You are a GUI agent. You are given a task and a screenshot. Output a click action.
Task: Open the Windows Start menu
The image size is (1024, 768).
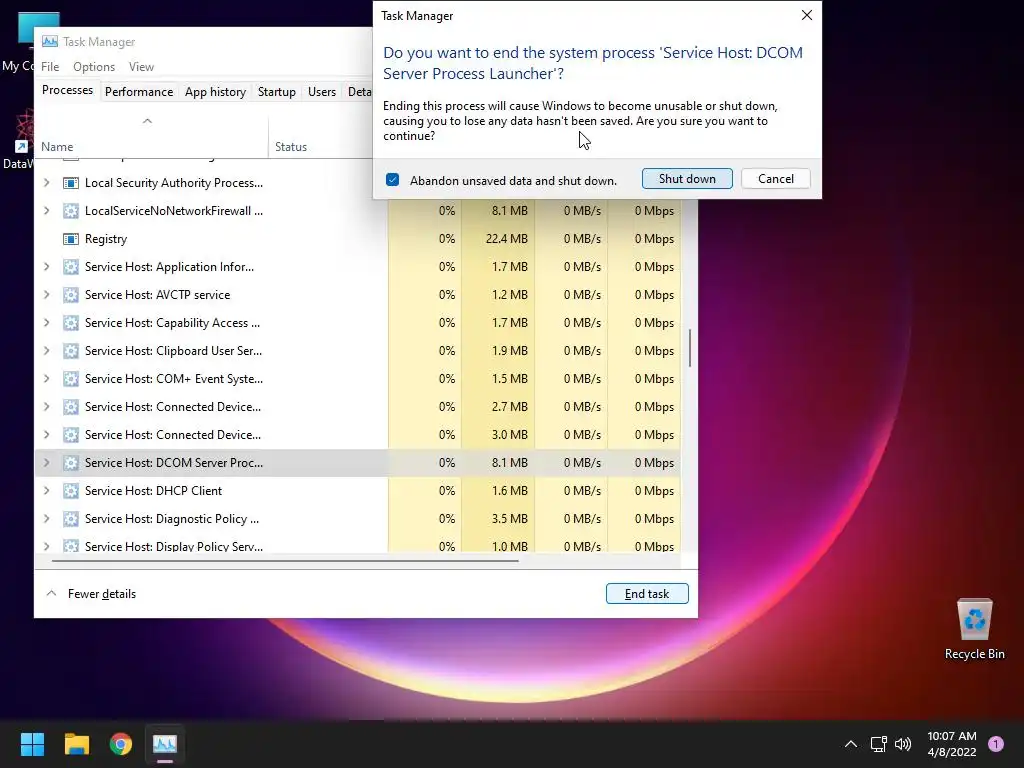(x=32, y=744)
